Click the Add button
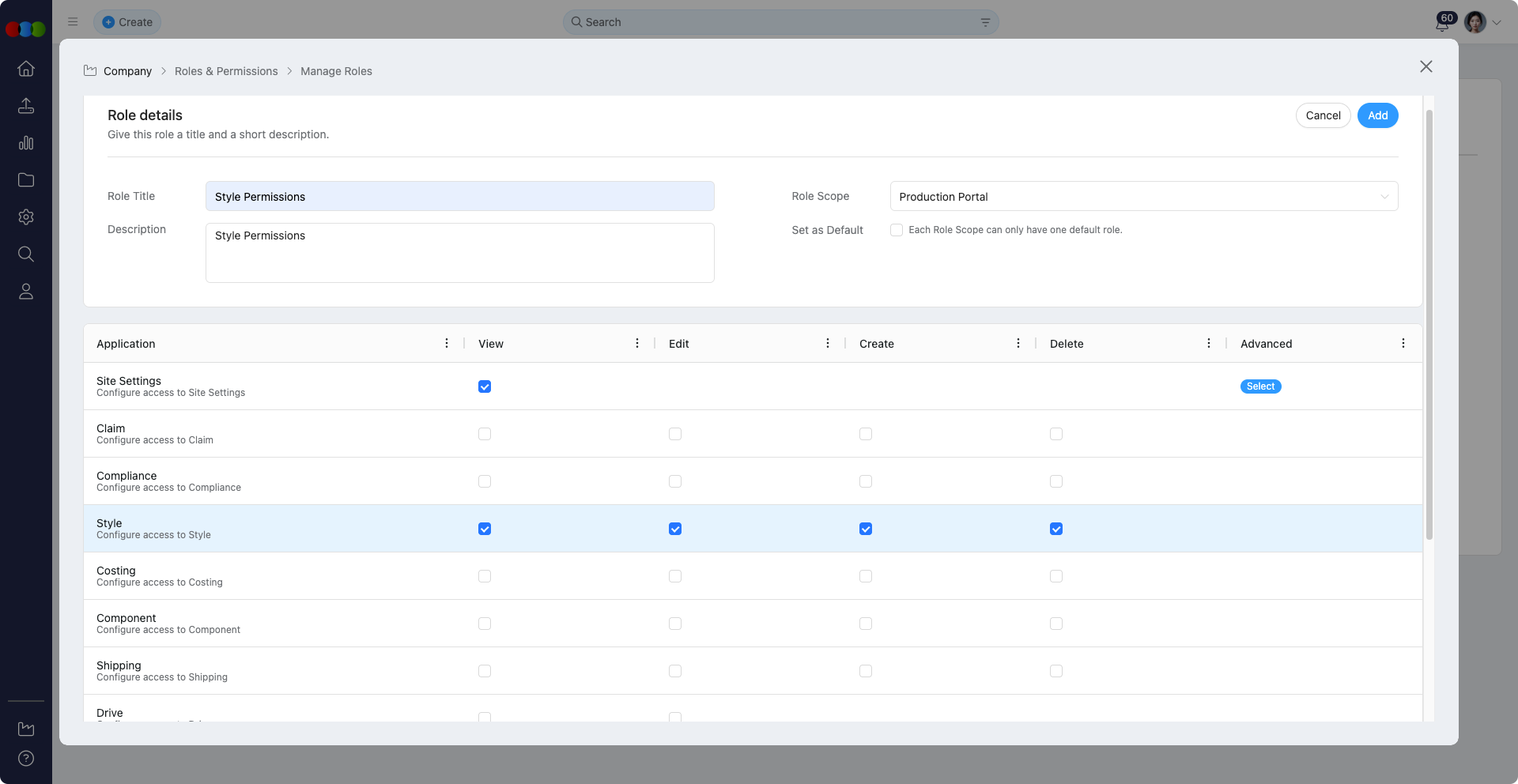 pos(1377,115)
